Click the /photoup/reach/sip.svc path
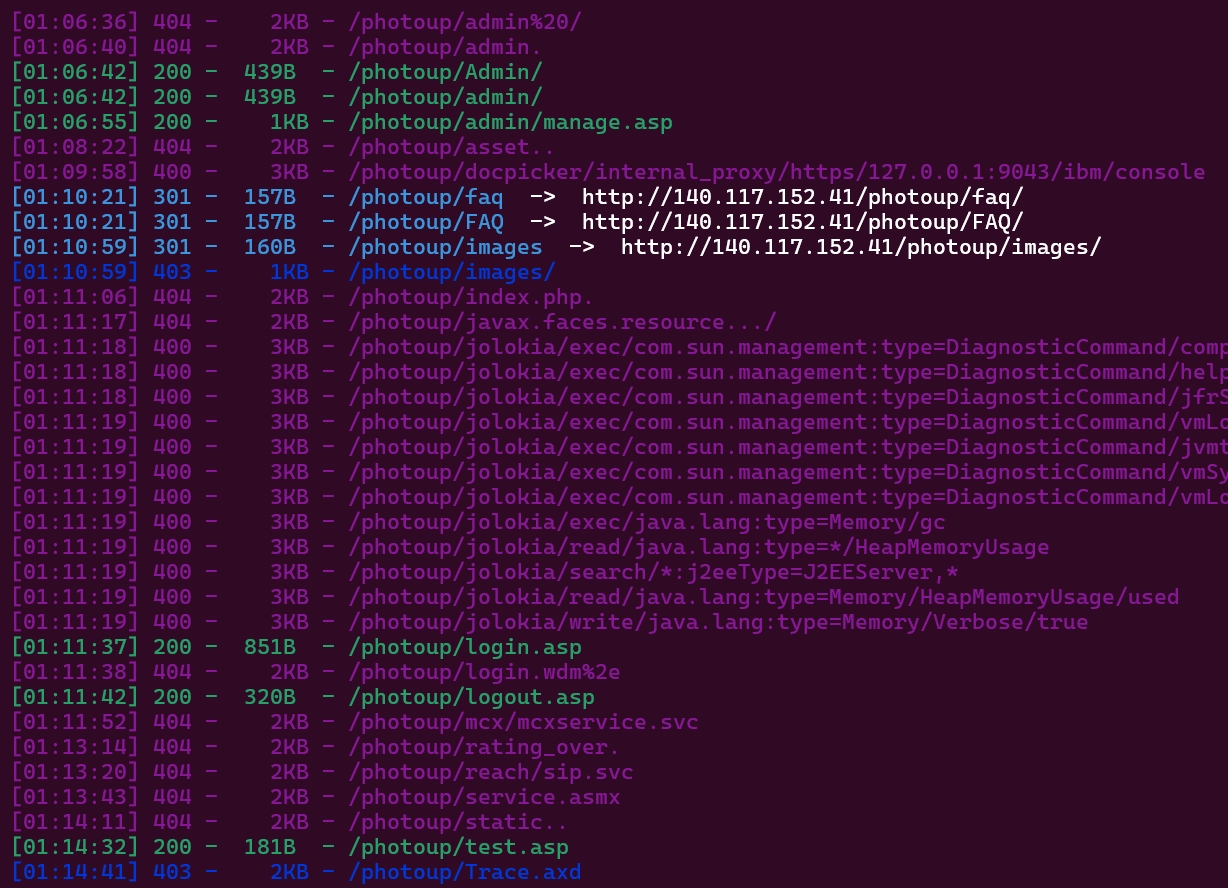This screenshot has height=888, width=1228. click(491, 772)
